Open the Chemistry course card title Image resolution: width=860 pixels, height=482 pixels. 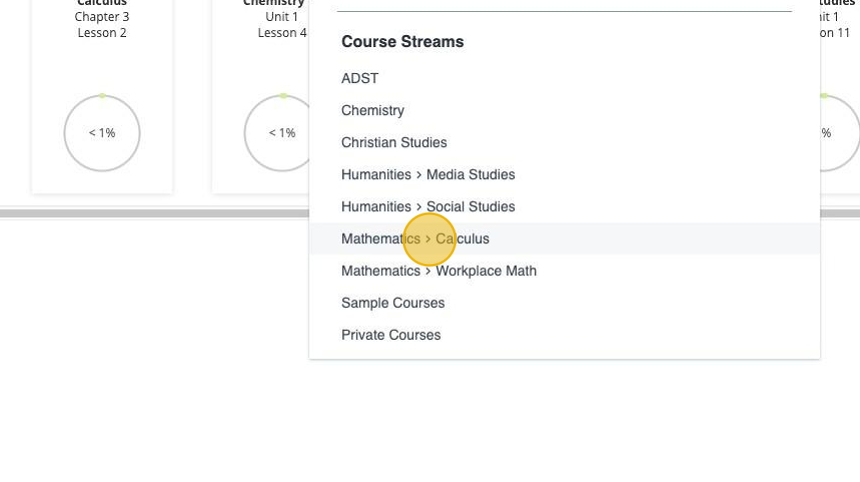coord(274,4)
